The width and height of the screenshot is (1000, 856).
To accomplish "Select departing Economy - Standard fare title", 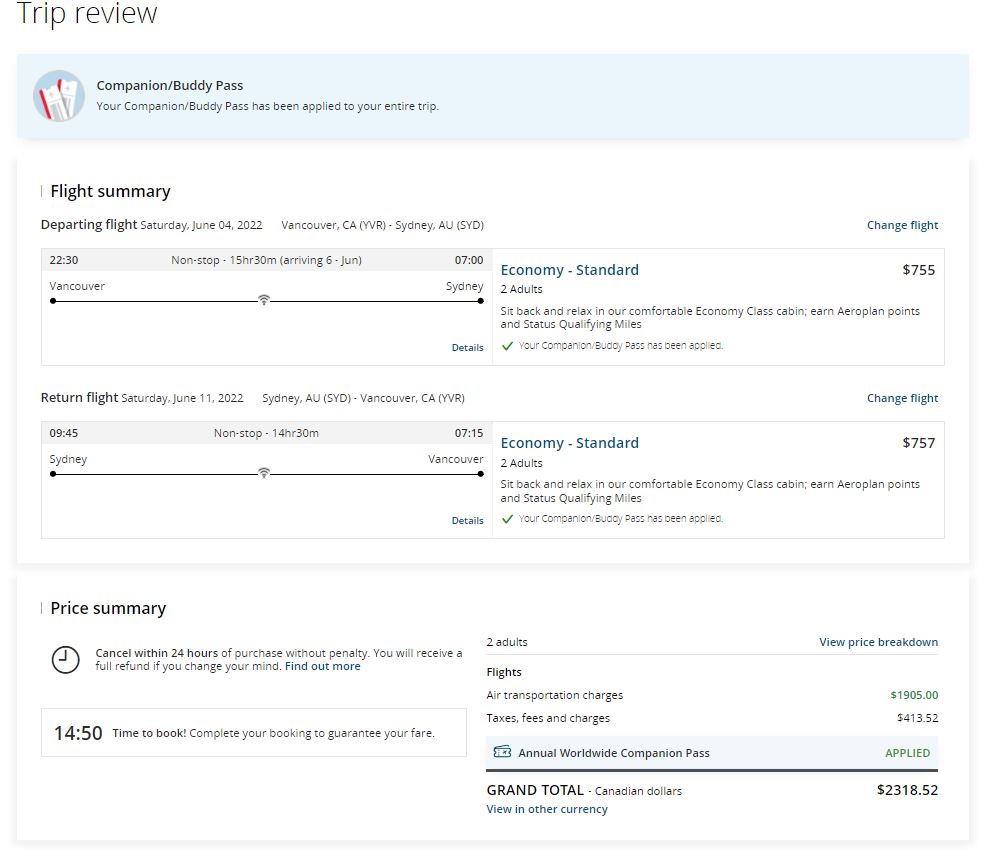I will pyautogui.click(x=569, y=270).
